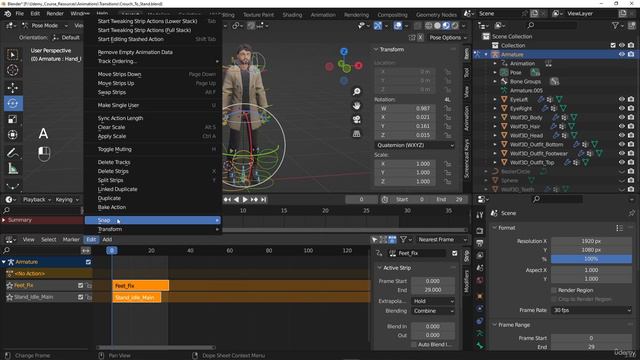Toggle Stand_Idle_Main track mute checkbox
Image resolution: width=640 pixels, height=360 pixels.
pyautogui.click(x=80, y=297)
